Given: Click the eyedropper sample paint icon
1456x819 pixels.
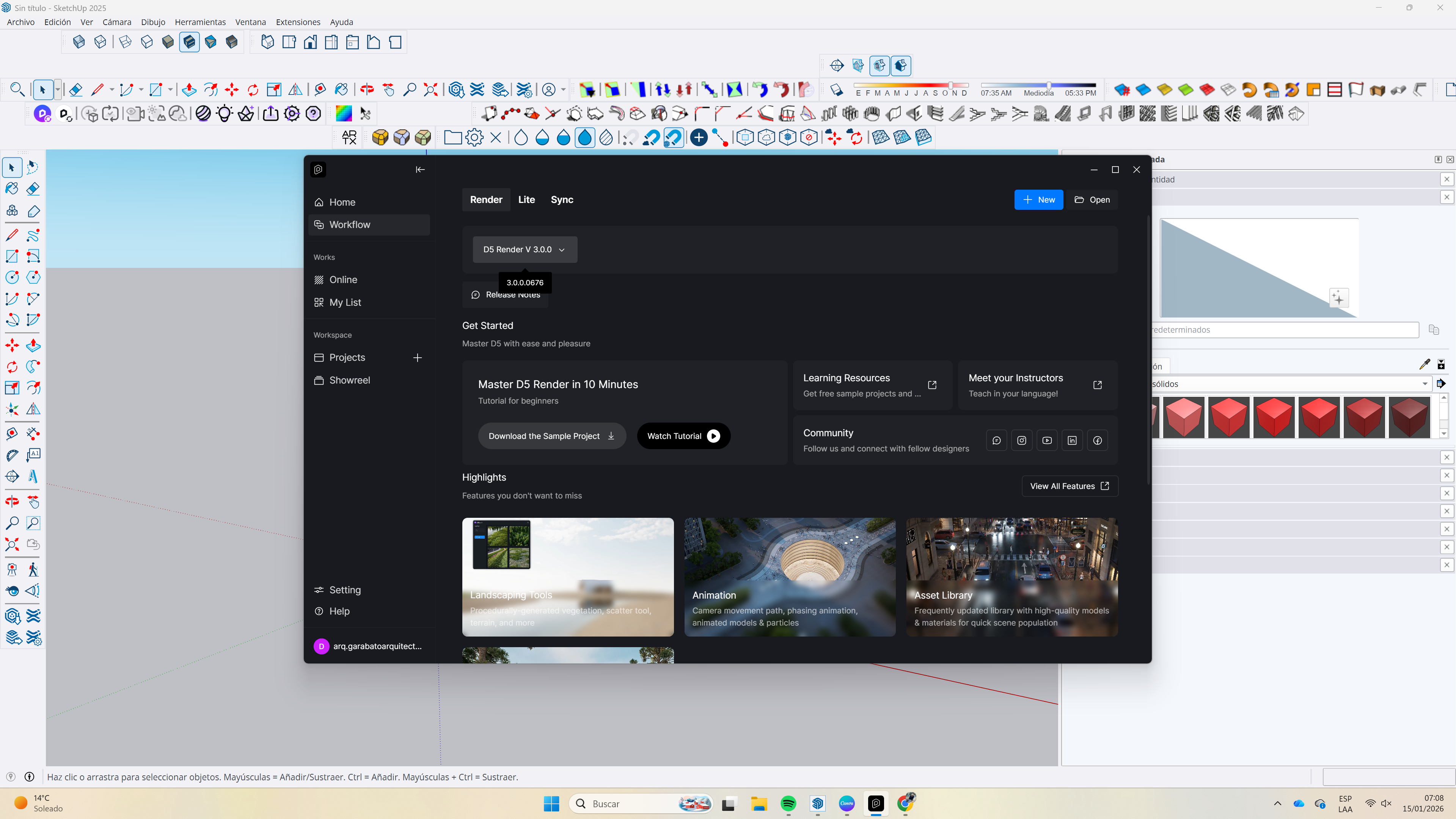Looking at the screenshot, I should click(x=1425, y=365).
